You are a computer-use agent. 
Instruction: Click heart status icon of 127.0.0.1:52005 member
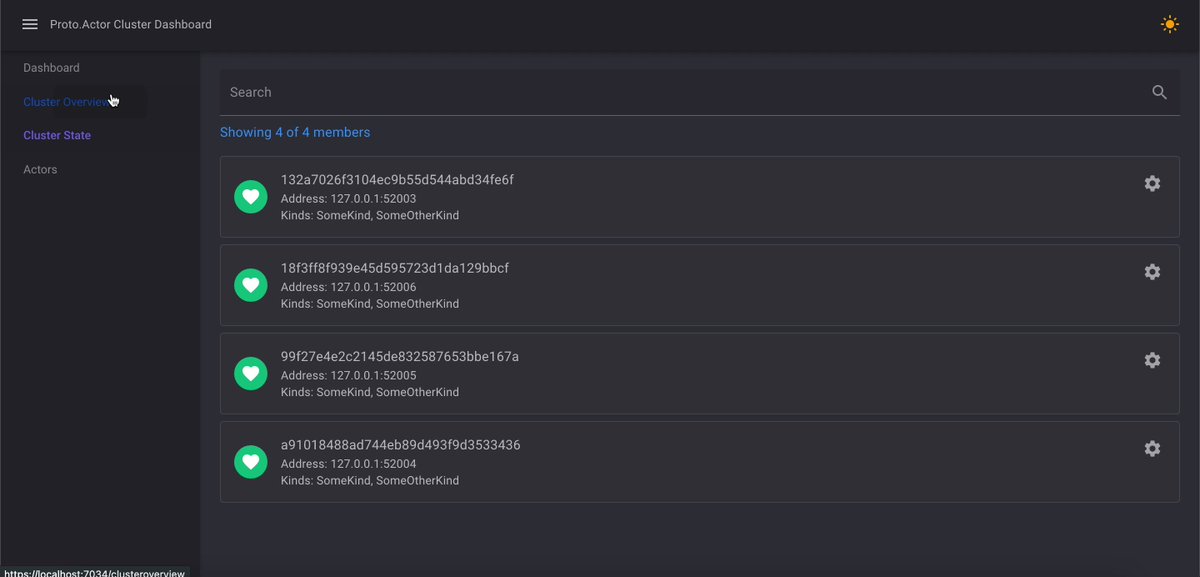[x=251, y=373]
